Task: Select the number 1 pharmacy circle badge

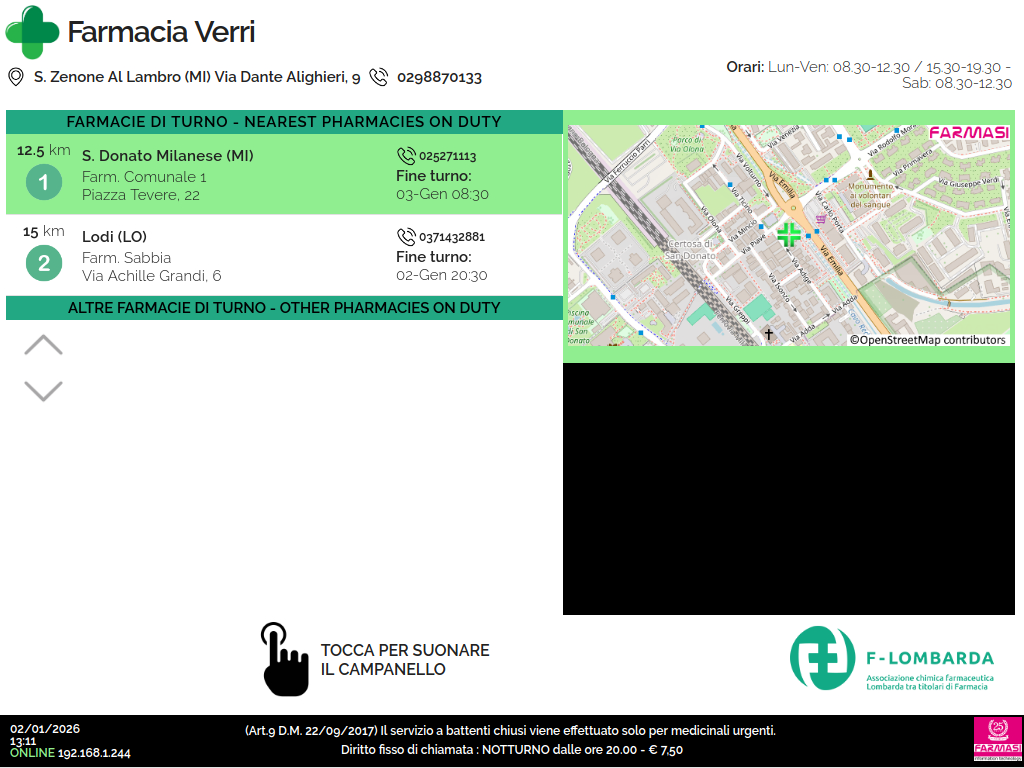Action: point(44,183)
